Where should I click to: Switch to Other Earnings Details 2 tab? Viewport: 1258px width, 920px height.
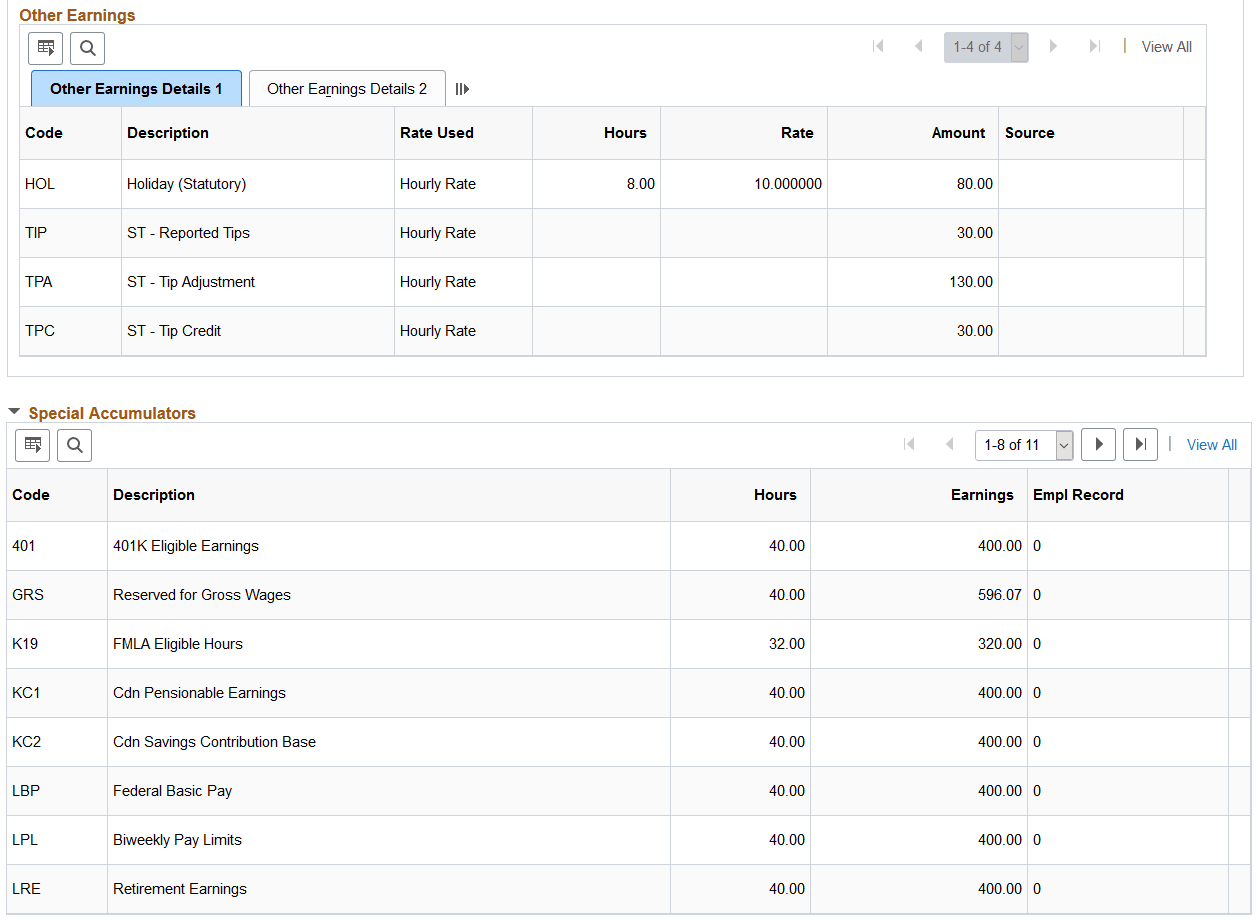[x=346, y=88]
